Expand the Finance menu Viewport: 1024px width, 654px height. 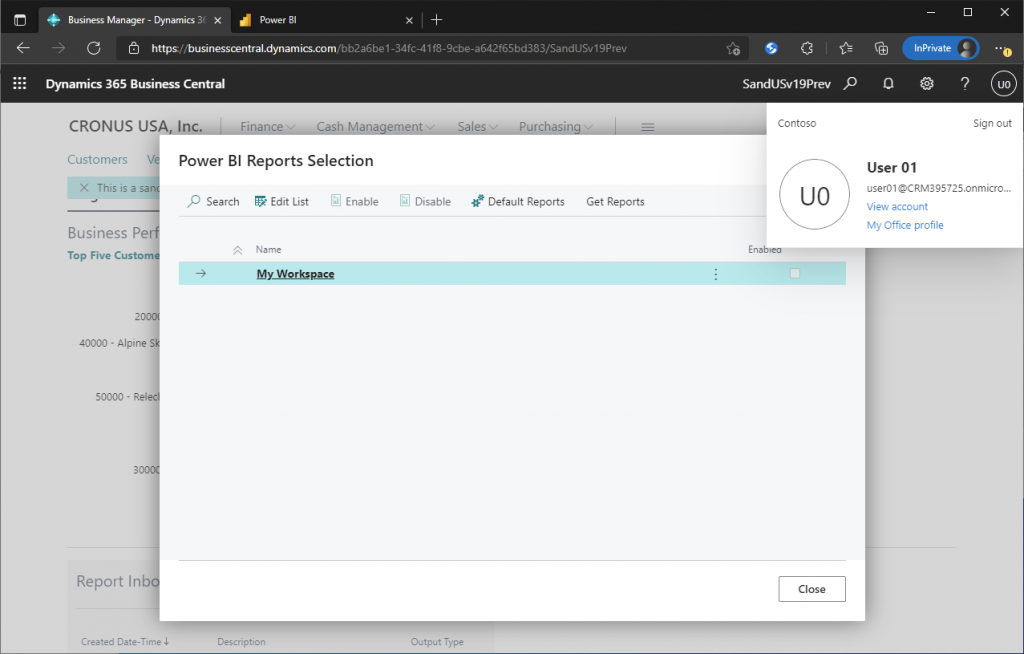coord(267,126)
